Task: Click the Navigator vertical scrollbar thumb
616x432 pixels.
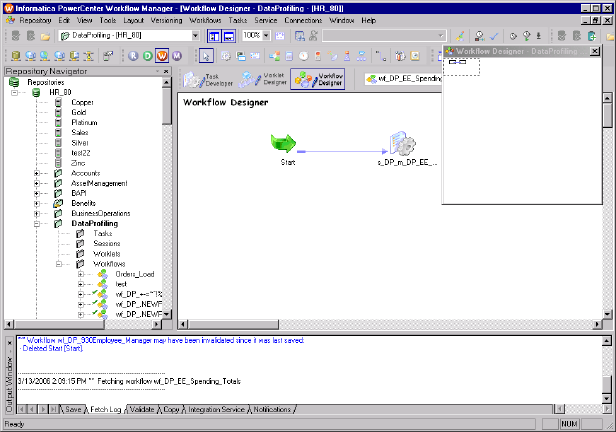Action: click(x=167, y=106)
